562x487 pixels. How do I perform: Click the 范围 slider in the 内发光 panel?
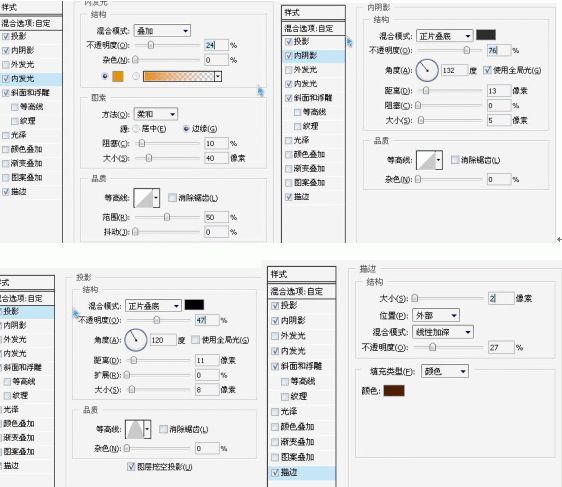coord(167,217)
